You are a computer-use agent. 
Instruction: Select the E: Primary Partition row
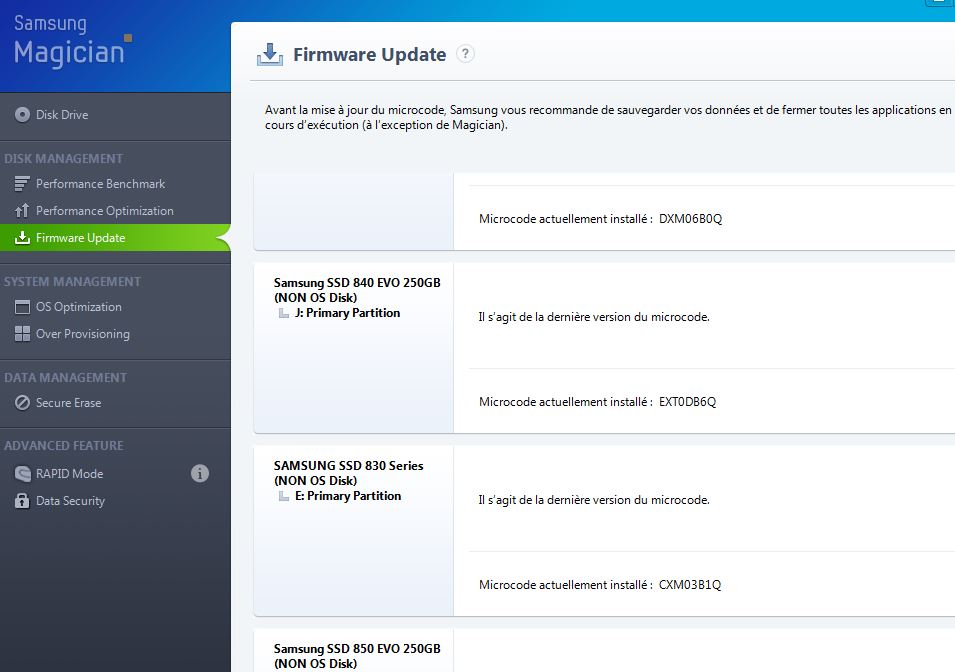348,496
